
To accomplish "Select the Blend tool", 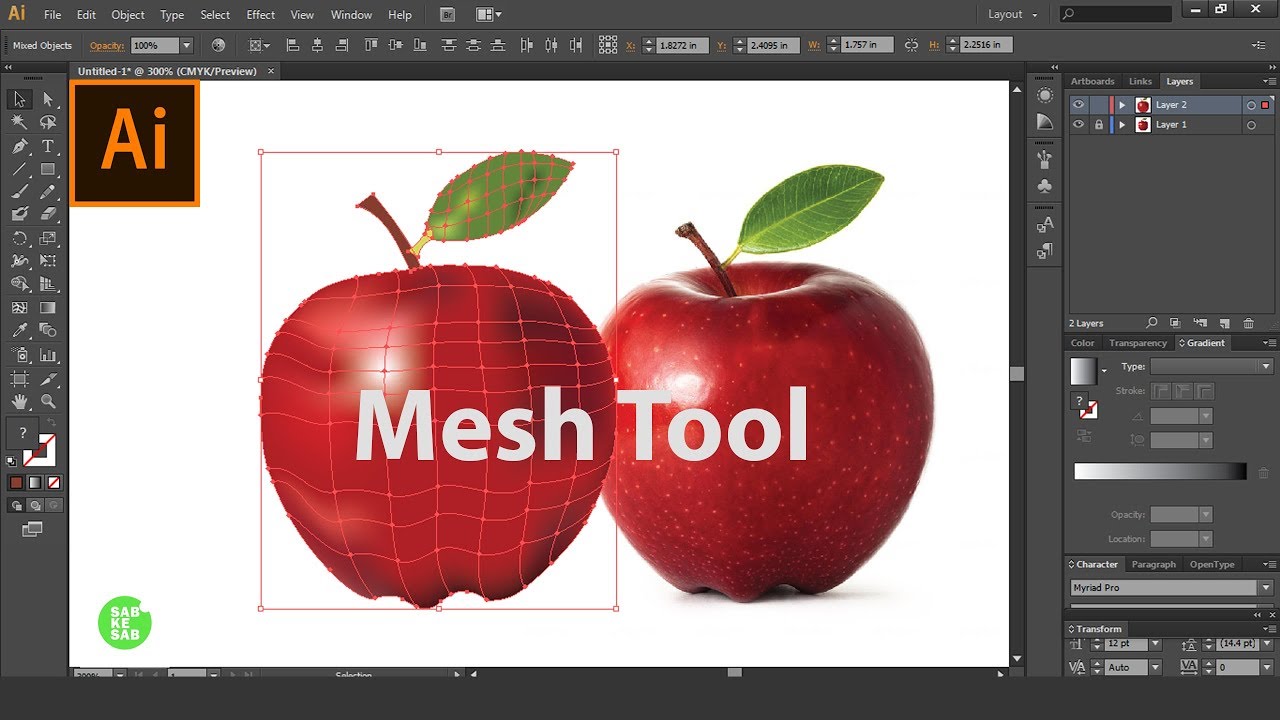I will pos(48,331).
